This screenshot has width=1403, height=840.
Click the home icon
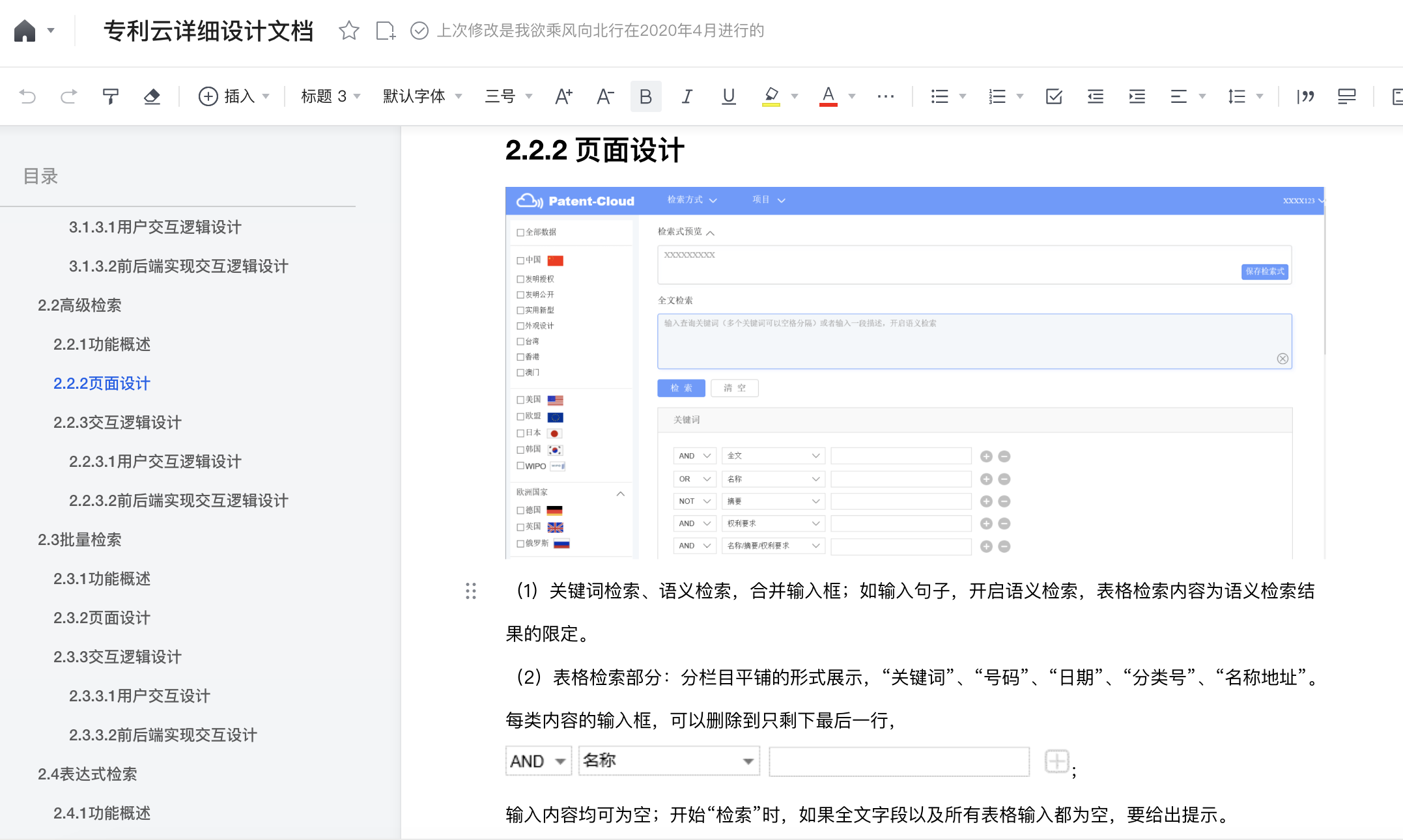pos(25,31)
